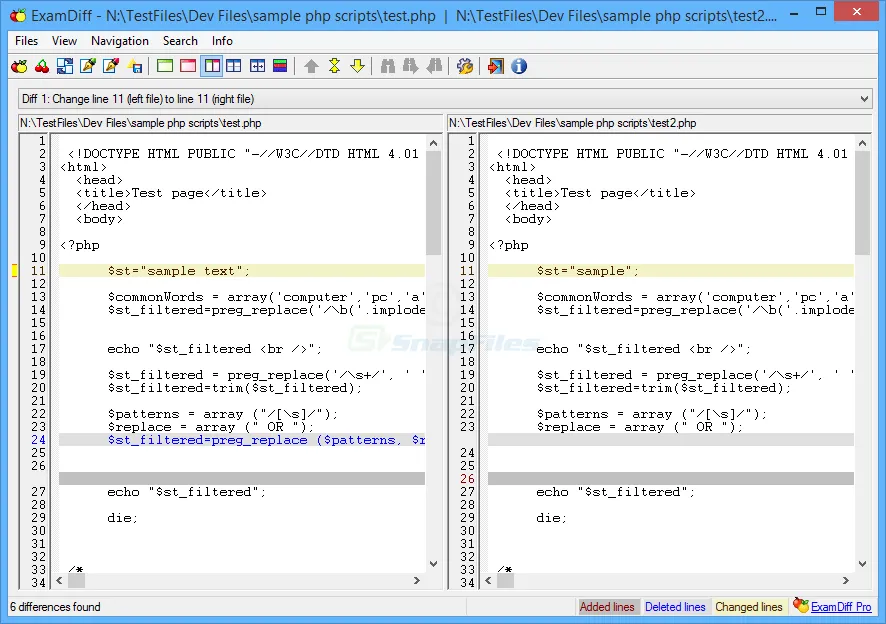Click the Compare files apples icon
This screenshot has height=624, width=886.
19,67
